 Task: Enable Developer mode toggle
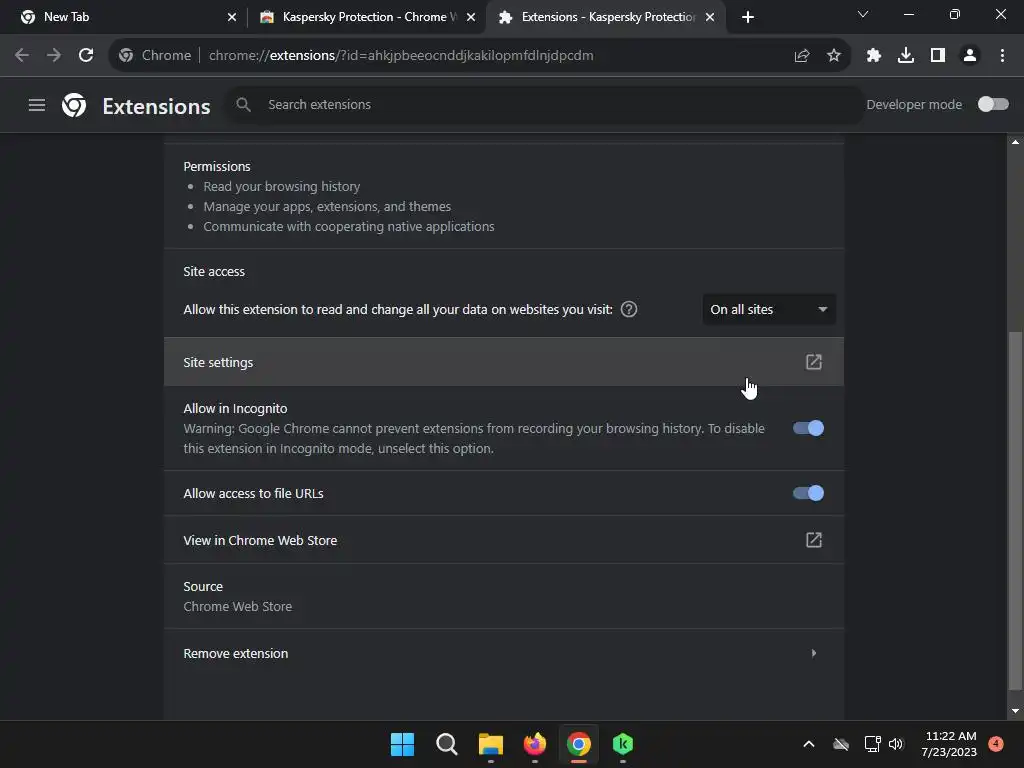click(993, 104)
